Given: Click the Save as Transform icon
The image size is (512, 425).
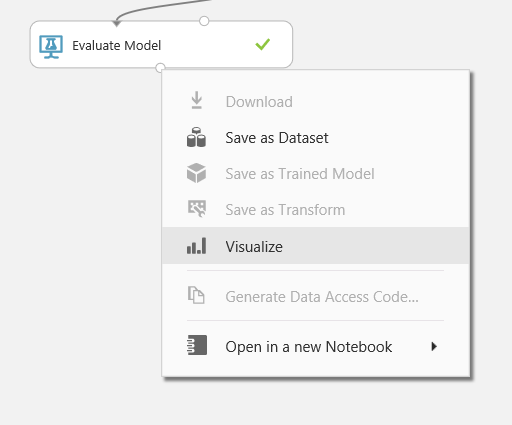Looking at the screenshot, I should 197,209.
